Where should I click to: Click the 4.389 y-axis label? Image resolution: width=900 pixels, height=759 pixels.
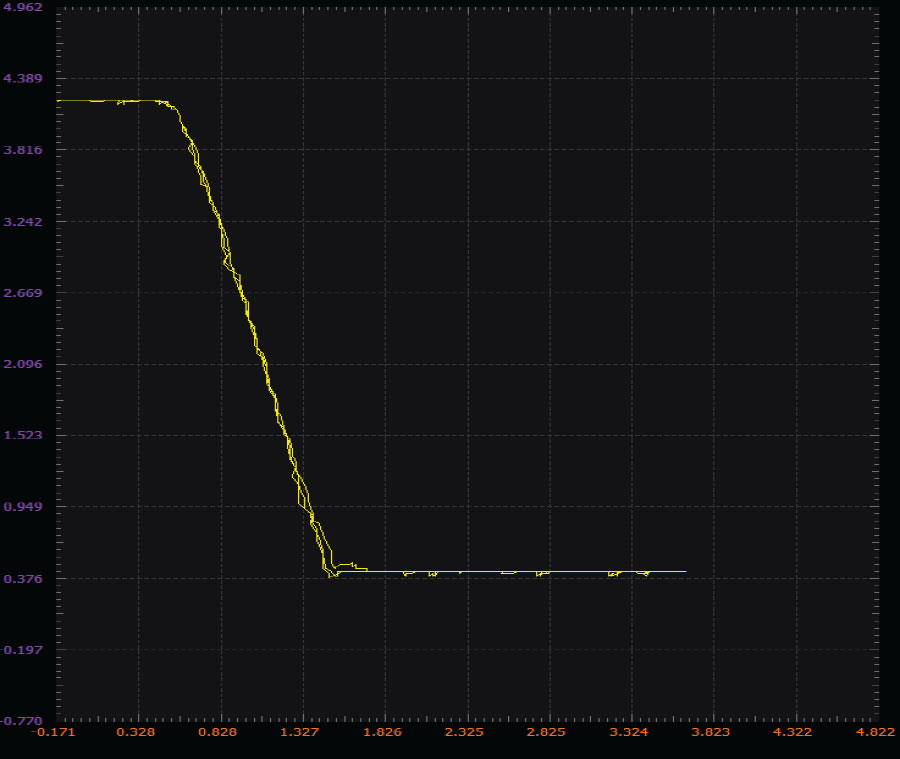click(x=23, y=78)
